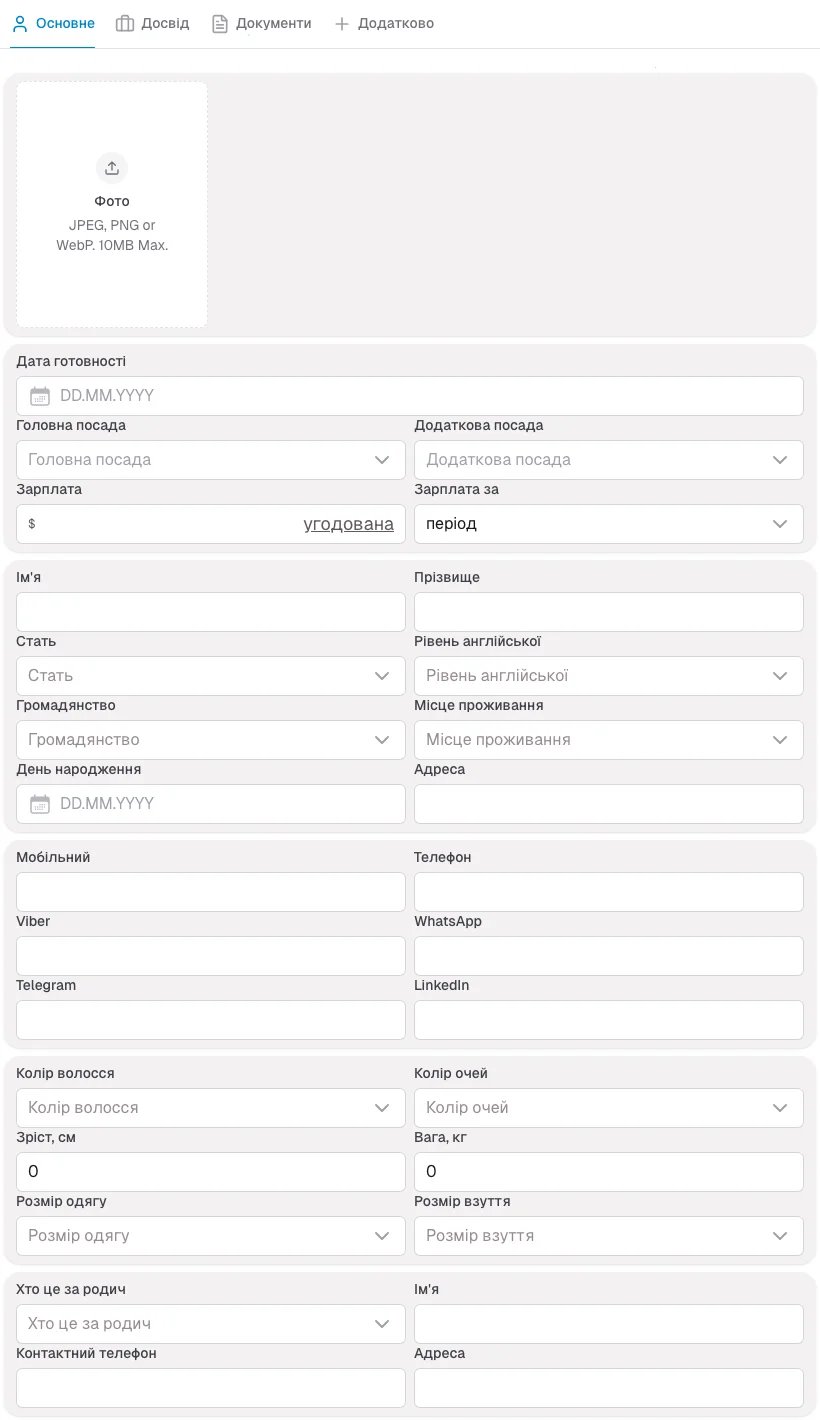The width and height of the screenshot is (820, 1420).
Task: Open the Хто це за родич dropdown
Action: [x=210, y=1323]
